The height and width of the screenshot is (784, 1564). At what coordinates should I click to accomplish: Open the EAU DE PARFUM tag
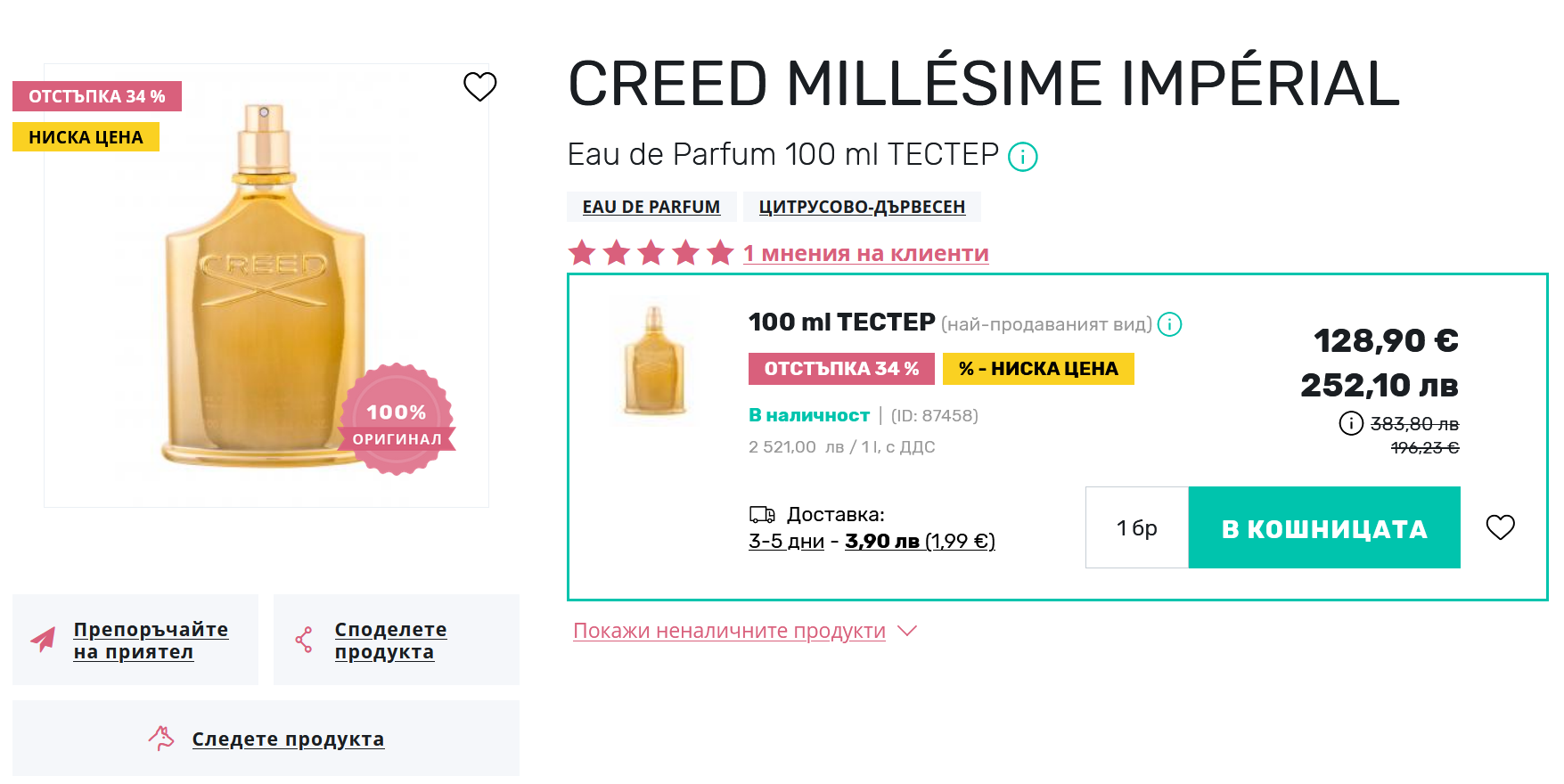coord(651,207)
